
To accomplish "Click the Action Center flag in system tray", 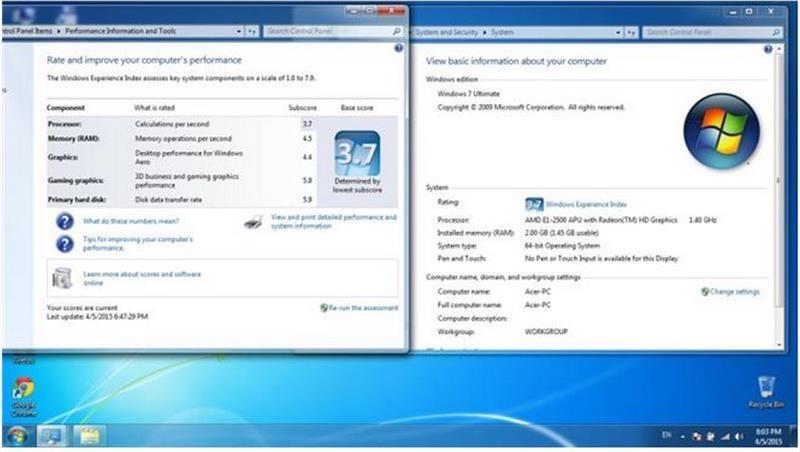I will tap(697, 437).
